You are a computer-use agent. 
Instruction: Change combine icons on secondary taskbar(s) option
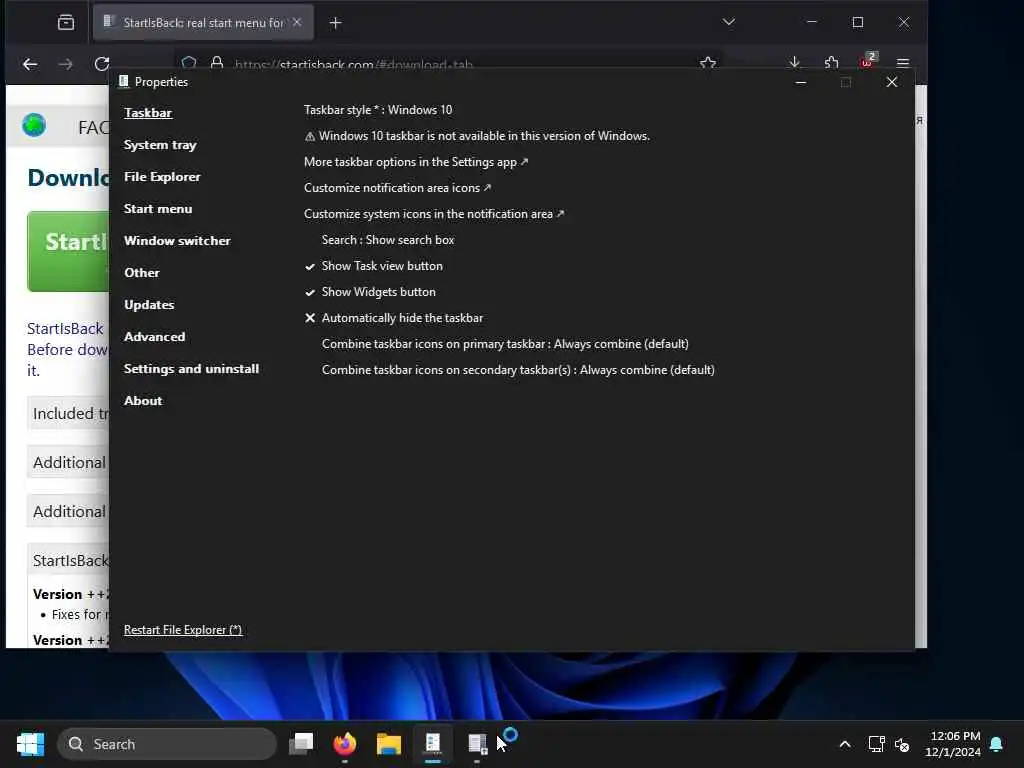[518, 370]
